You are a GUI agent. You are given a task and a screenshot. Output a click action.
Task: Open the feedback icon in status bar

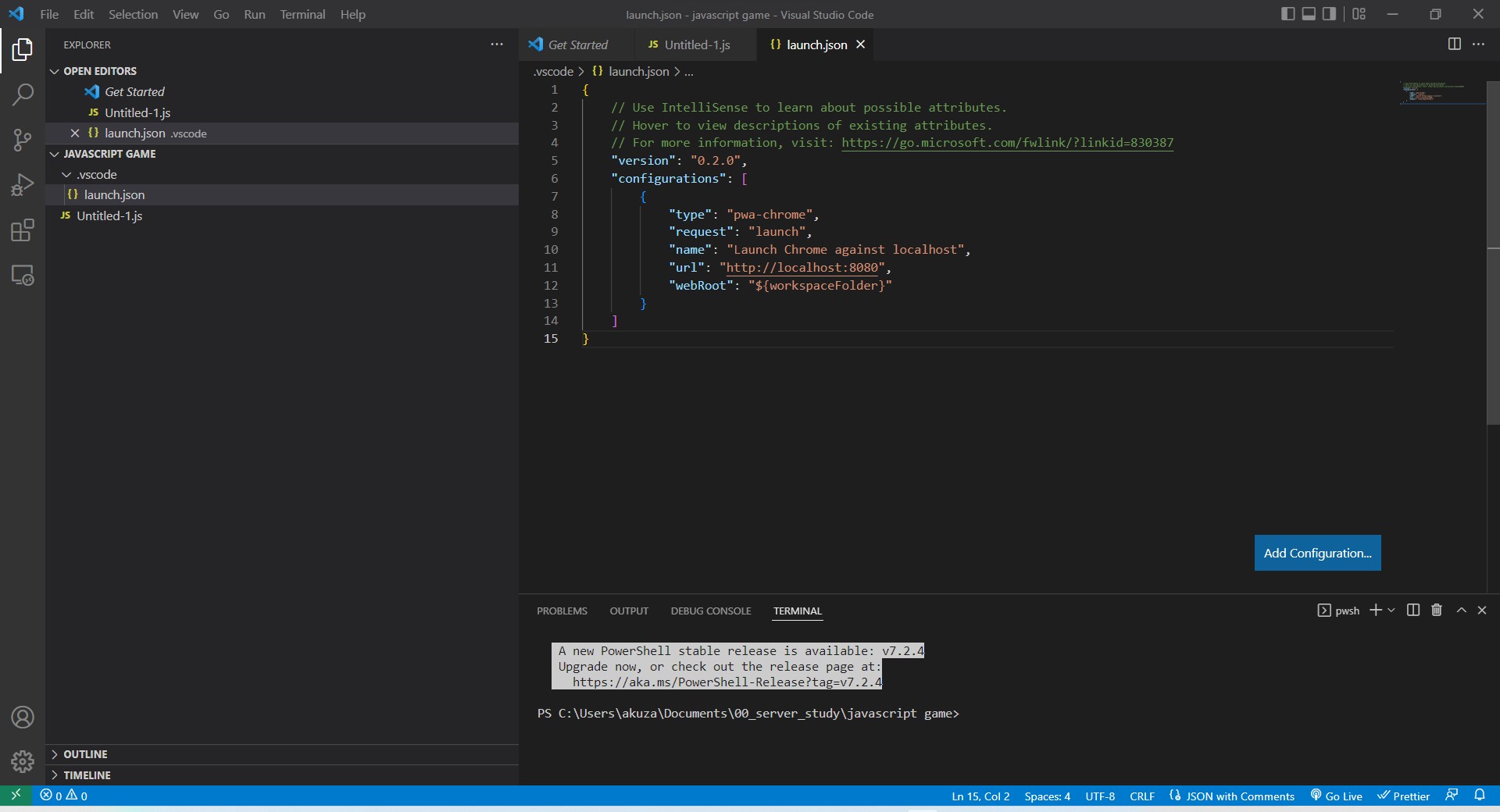pos(1452,796)
